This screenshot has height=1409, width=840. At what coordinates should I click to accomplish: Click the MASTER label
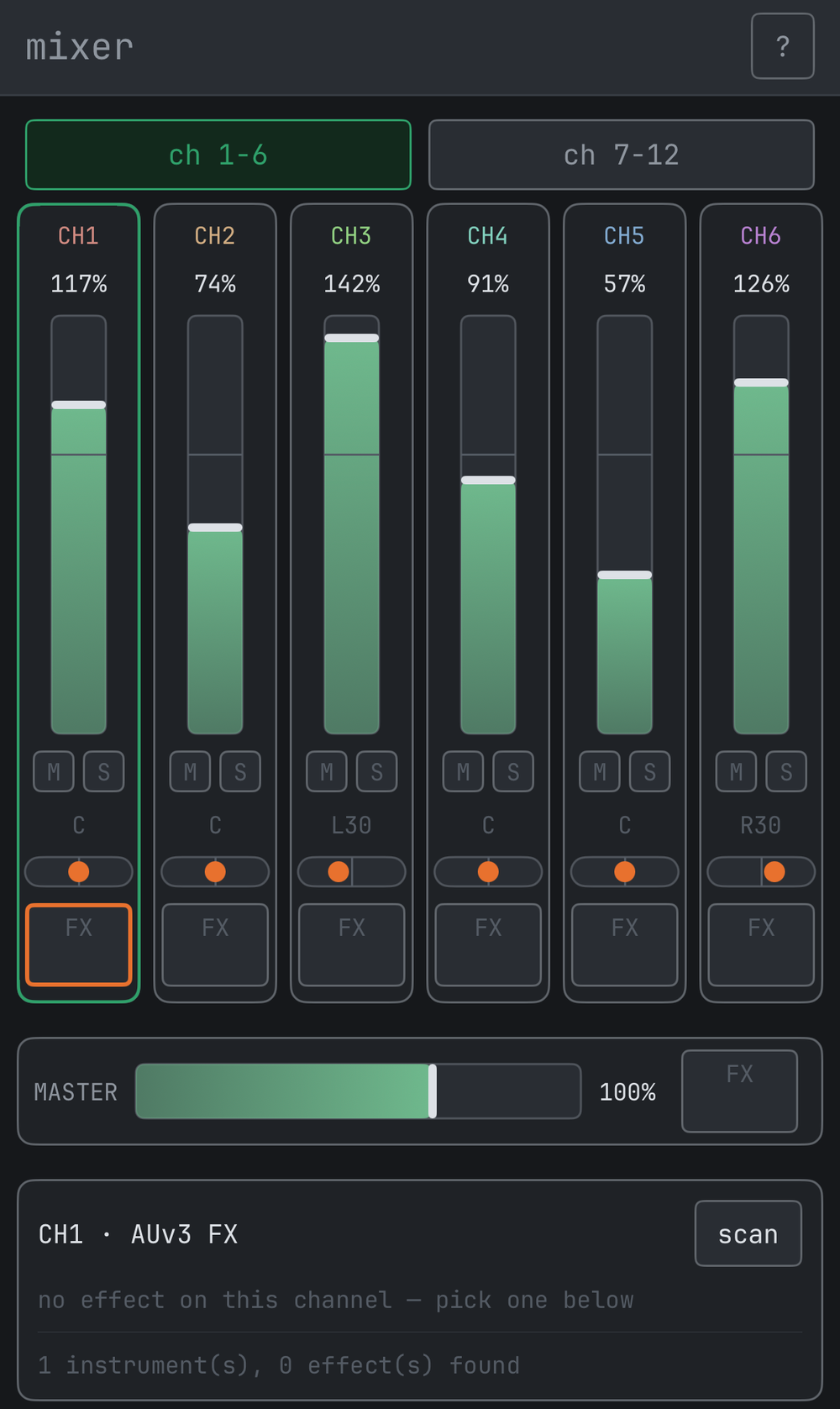pos(76,1092)
